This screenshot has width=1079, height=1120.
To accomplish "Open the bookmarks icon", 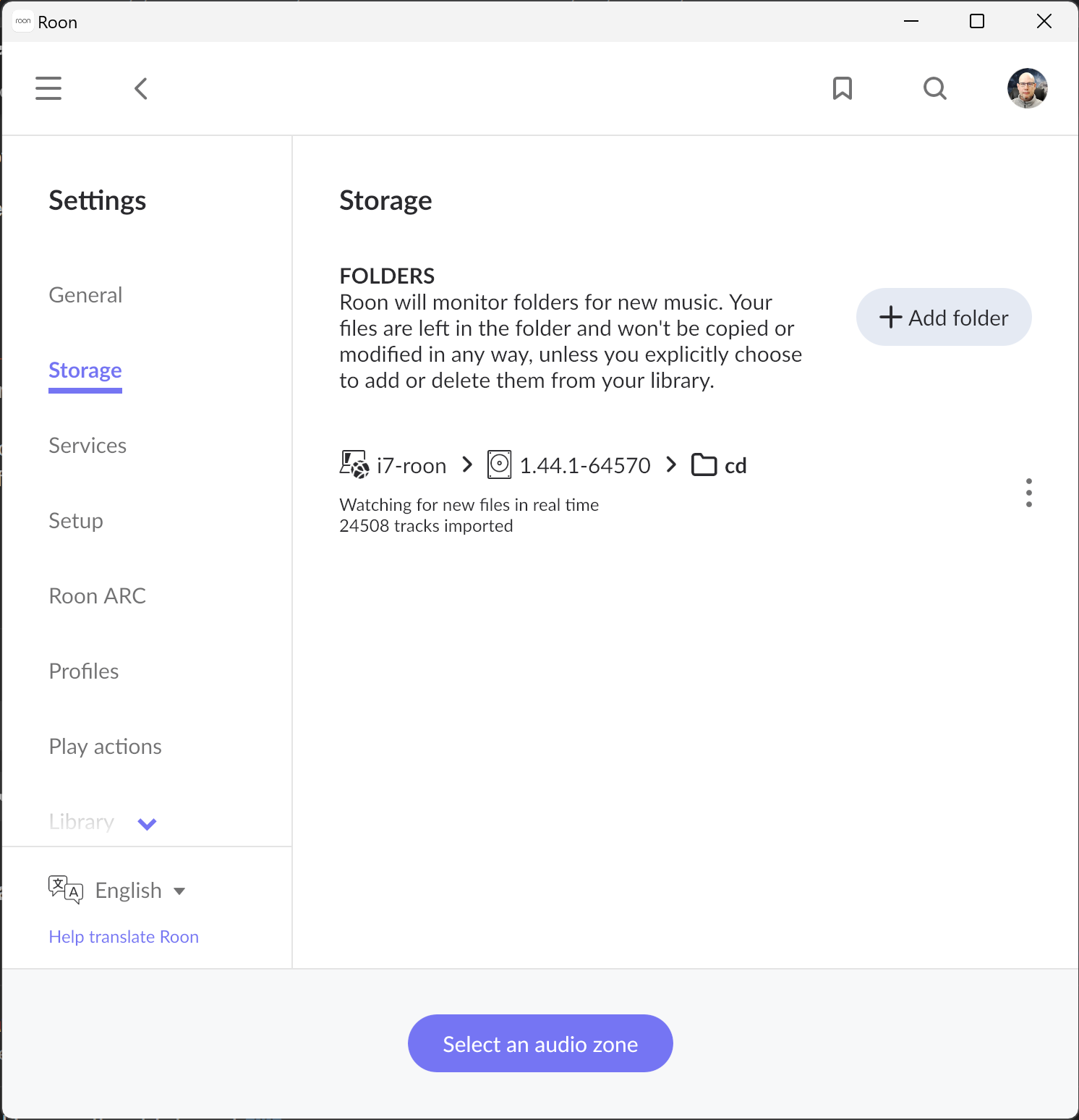I will click(843, 88).
